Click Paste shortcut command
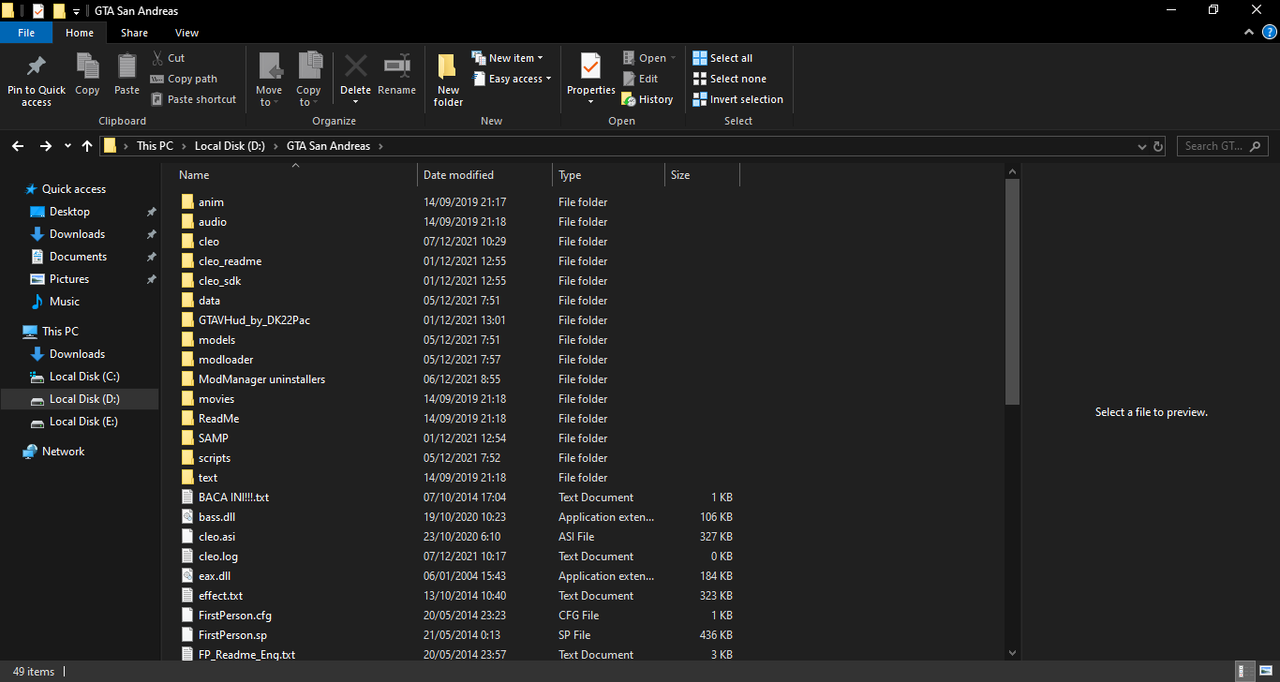The height and width of the screenshot is (682, 1280). click(x=194, y=99)
